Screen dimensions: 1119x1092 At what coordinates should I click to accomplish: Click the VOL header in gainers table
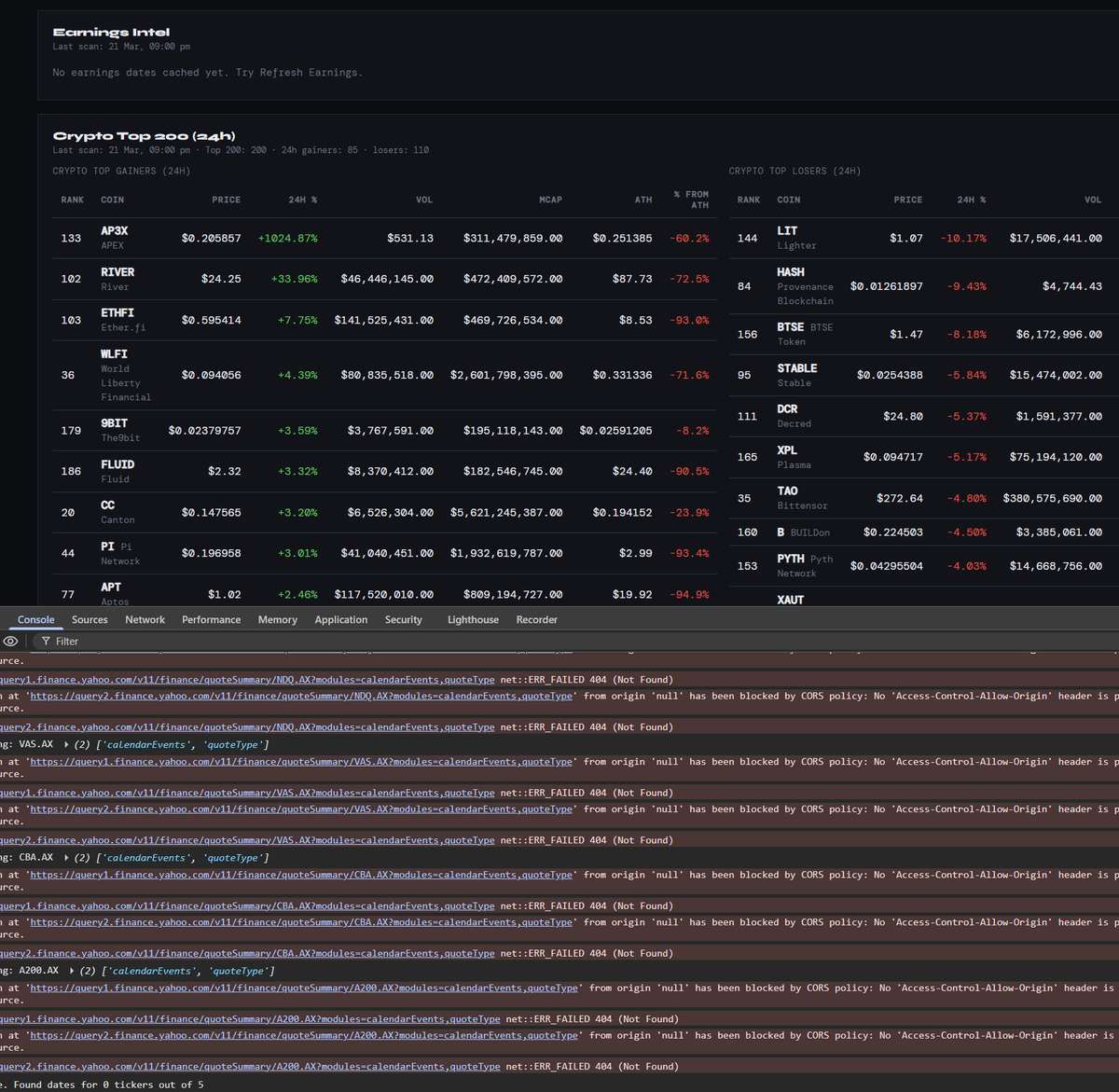pyautogui.click(x=423, y=200)
